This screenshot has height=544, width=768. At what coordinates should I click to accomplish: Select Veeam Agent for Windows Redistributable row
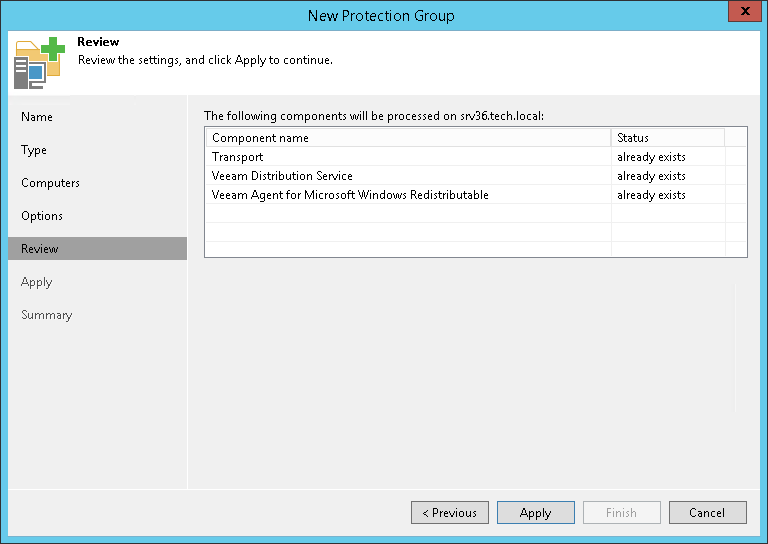coord(350,195)
